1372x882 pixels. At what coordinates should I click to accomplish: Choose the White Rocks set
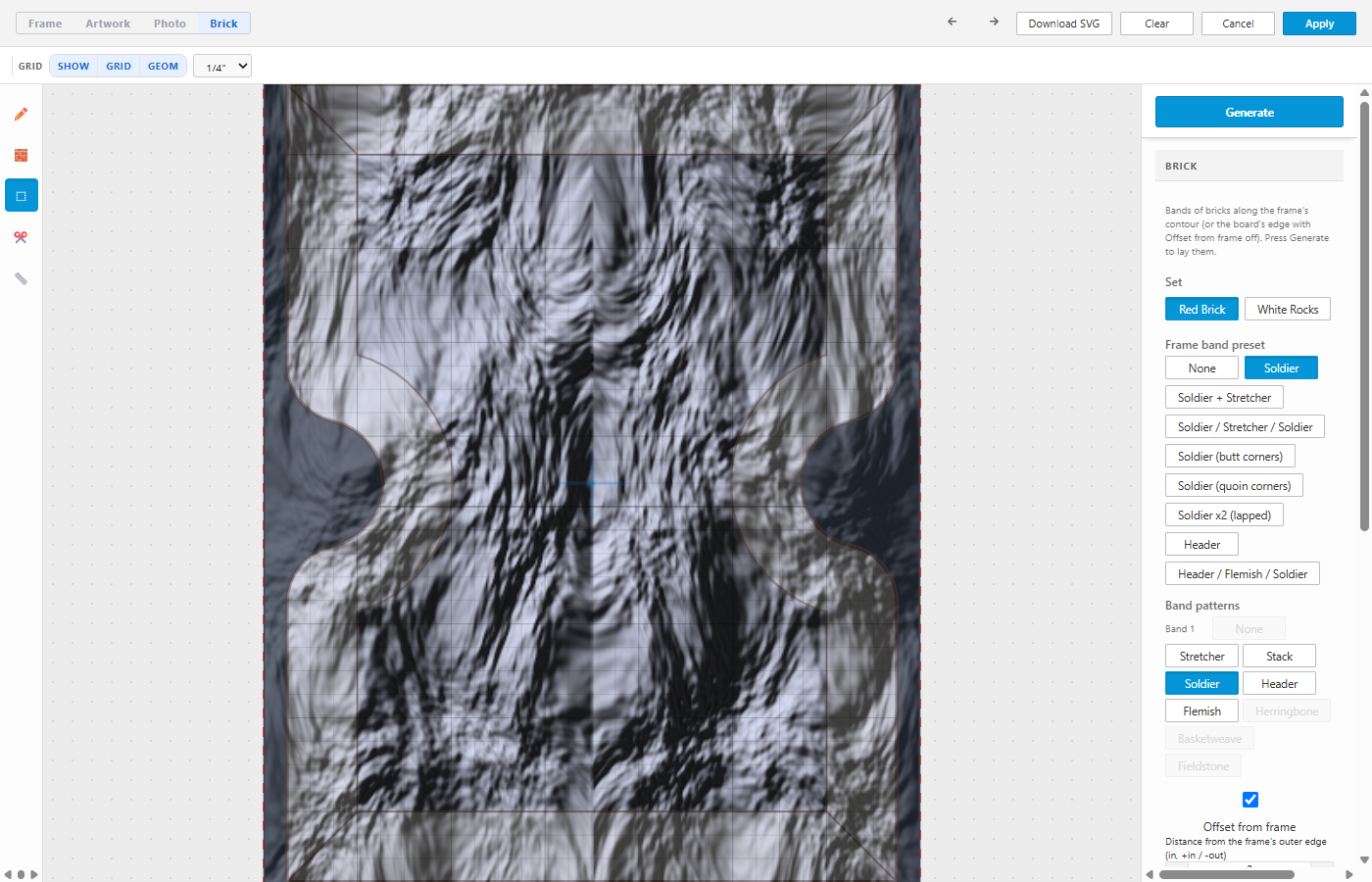(x=1288, y=309)
